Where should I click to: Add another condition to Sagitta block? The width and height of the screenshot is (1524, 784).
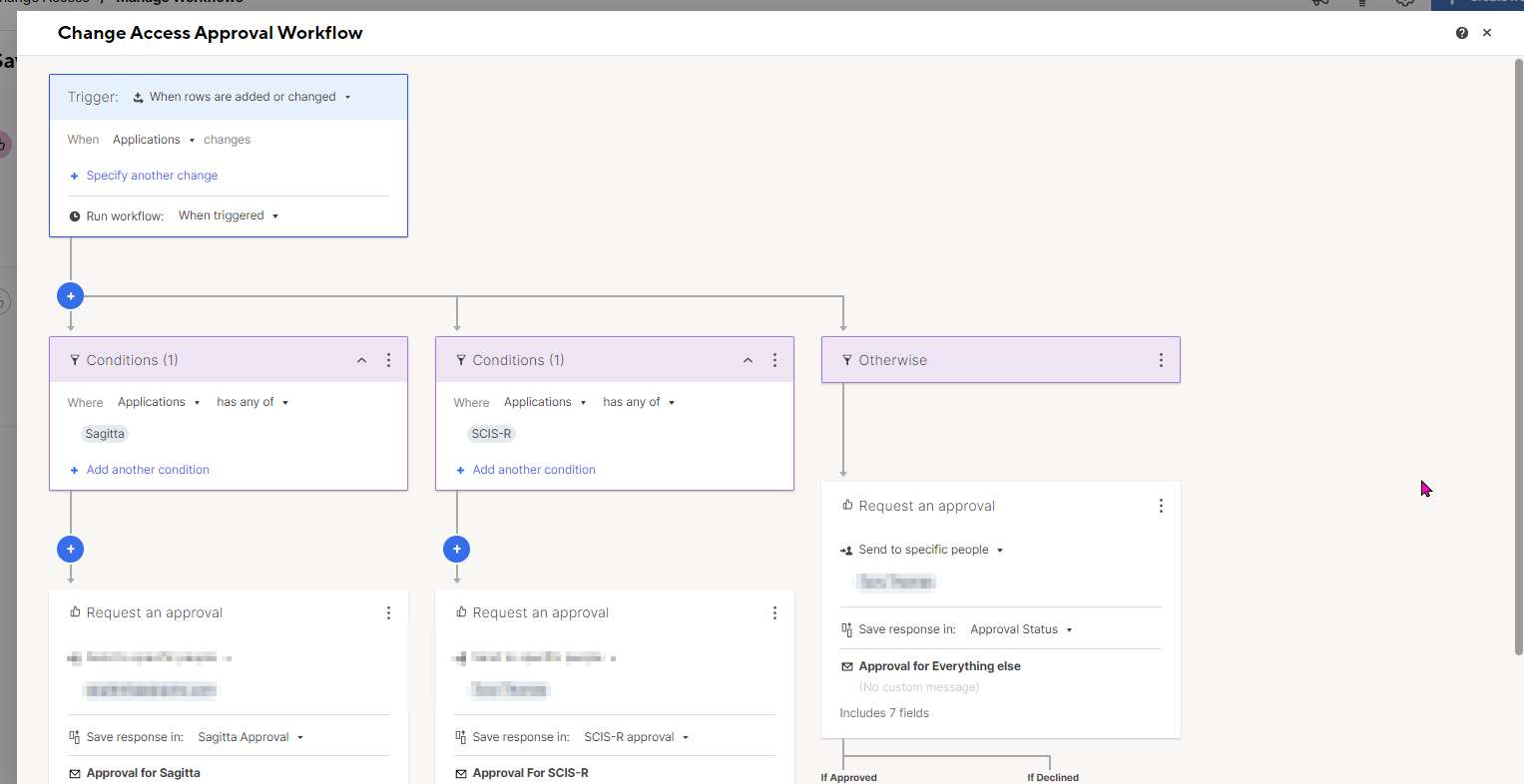pos(140,470)
